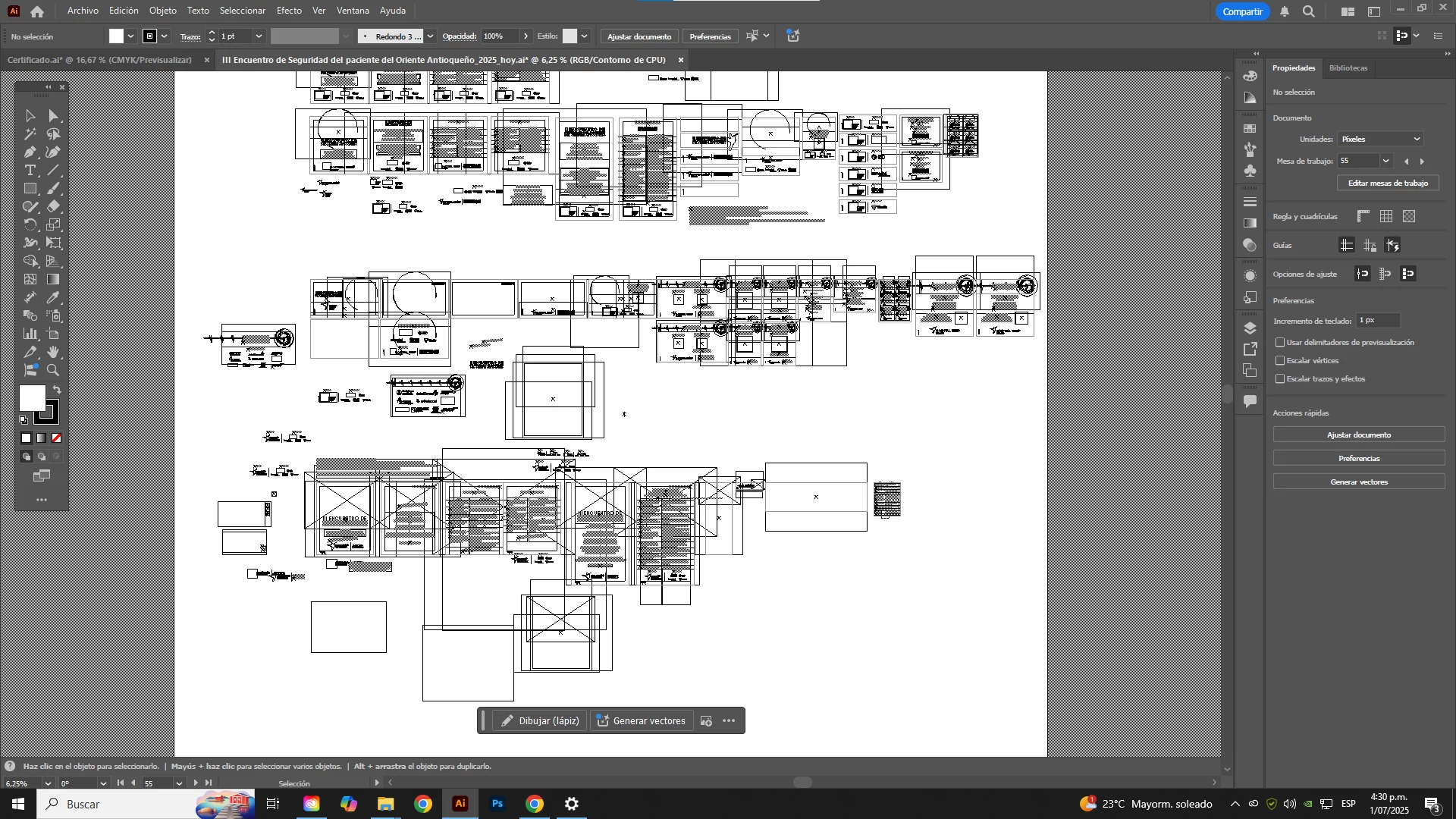Enable Usar delimitadores de previsualización checkbox
Screen dimensions: 1456x819
1280,343
